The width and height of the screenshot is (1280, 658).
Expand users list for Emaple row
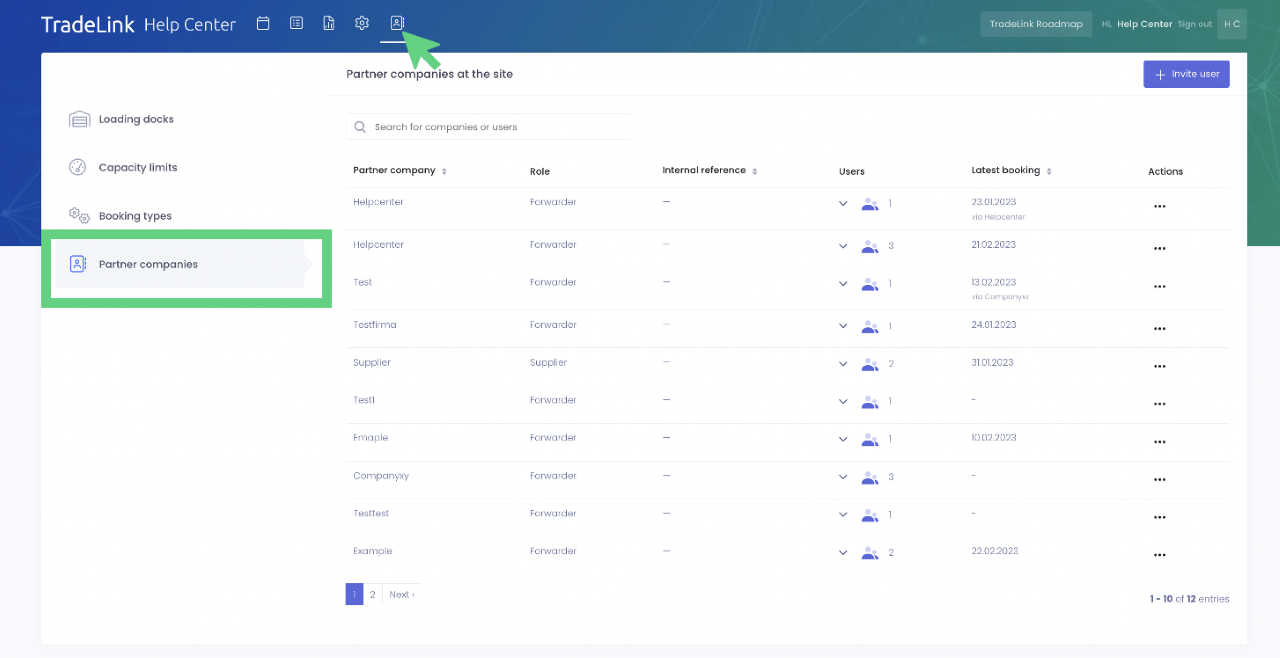[x=843, y=439]
